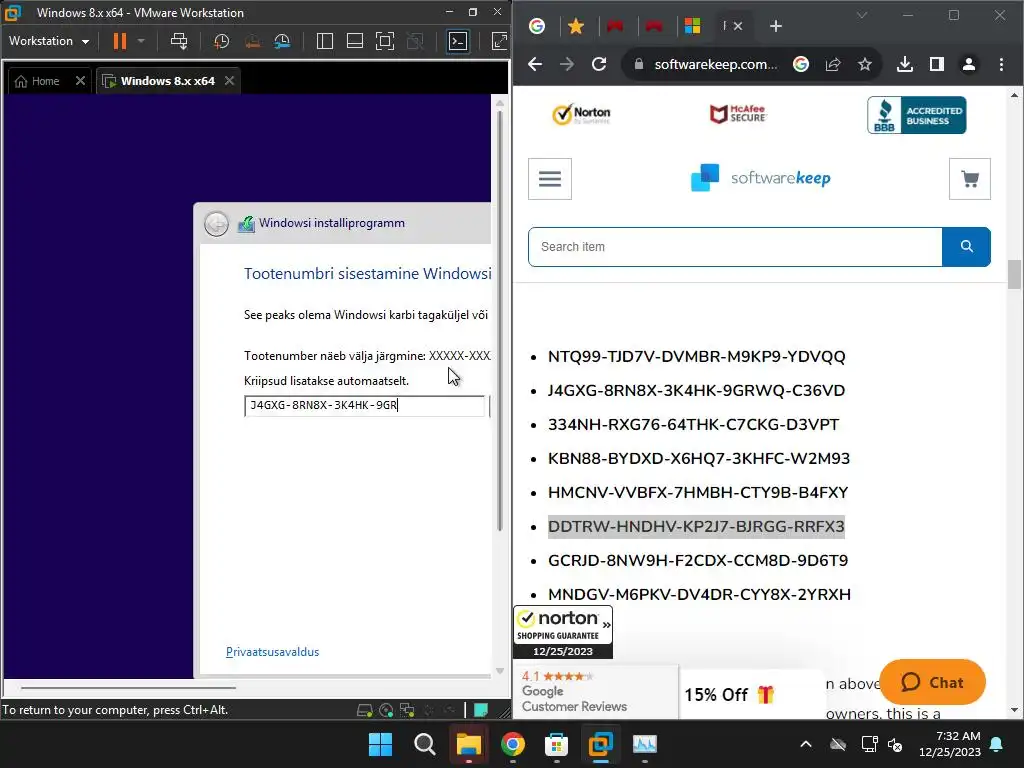Image resolution: width=1024 pixels, height=768 pixels.
Task: Open Chrome downloads icon
Action: [904, 64]
